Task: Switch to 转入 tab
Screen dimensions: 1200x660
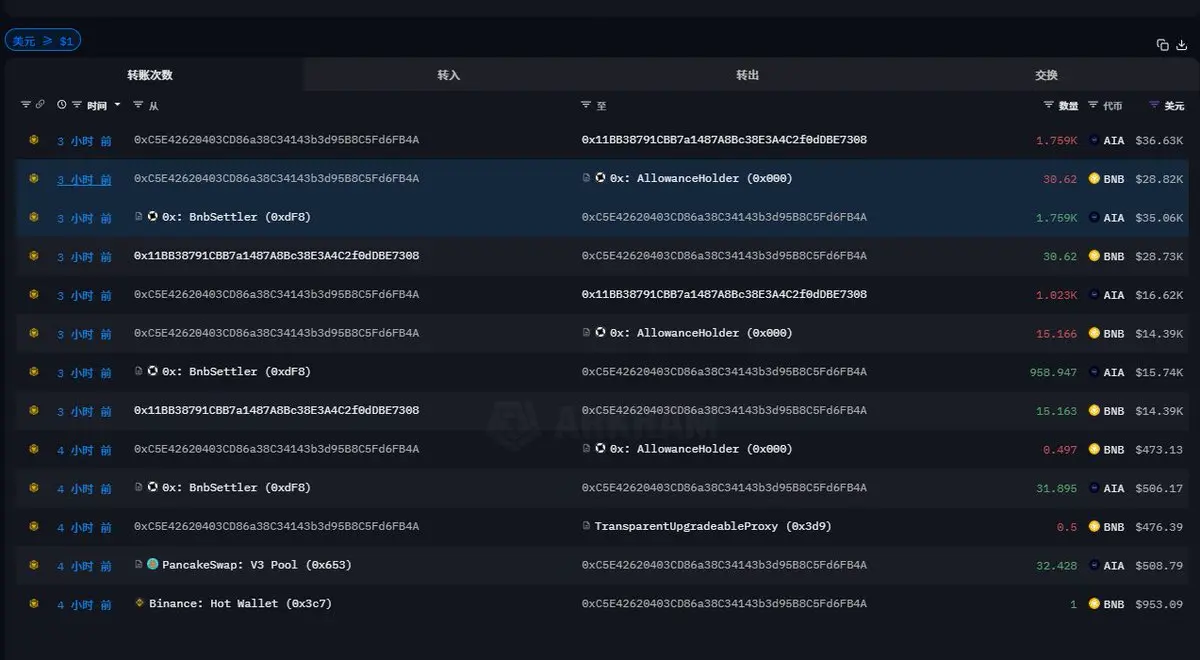Action: (x=448, y=75)
